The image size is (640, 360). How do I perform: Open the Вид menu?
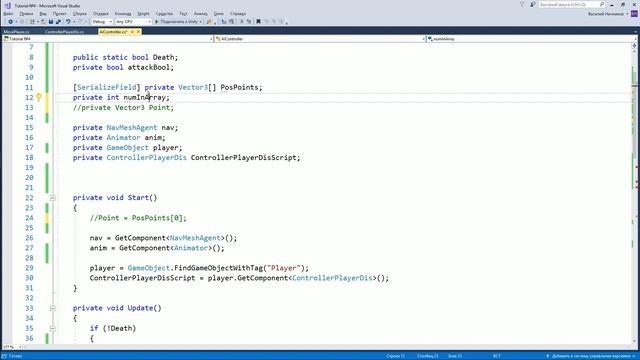click(43, 13)
